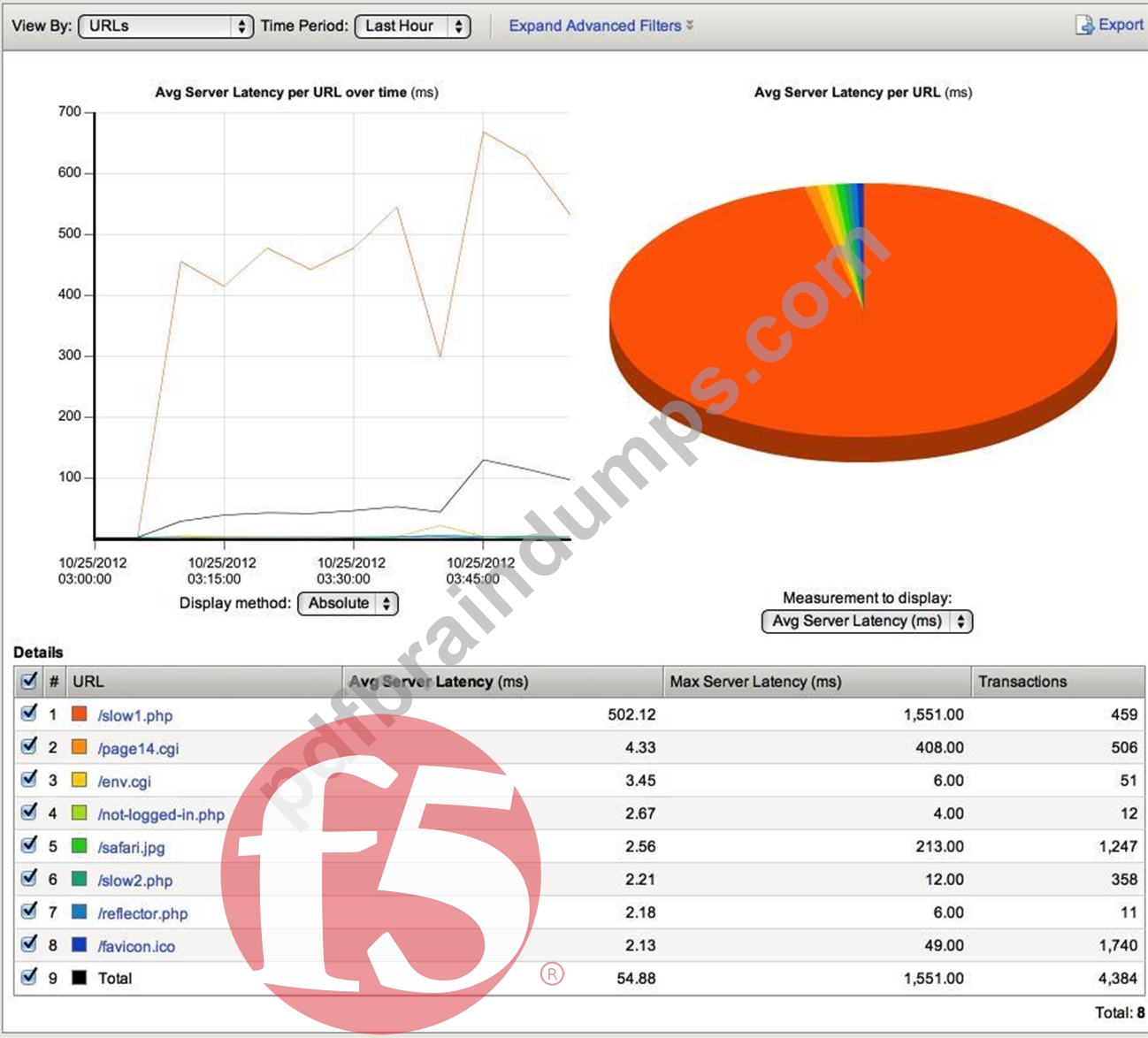Screen dimensions: 1148x1038
Task: Open the /page14.cgi URL link
Action: [138, 748]
